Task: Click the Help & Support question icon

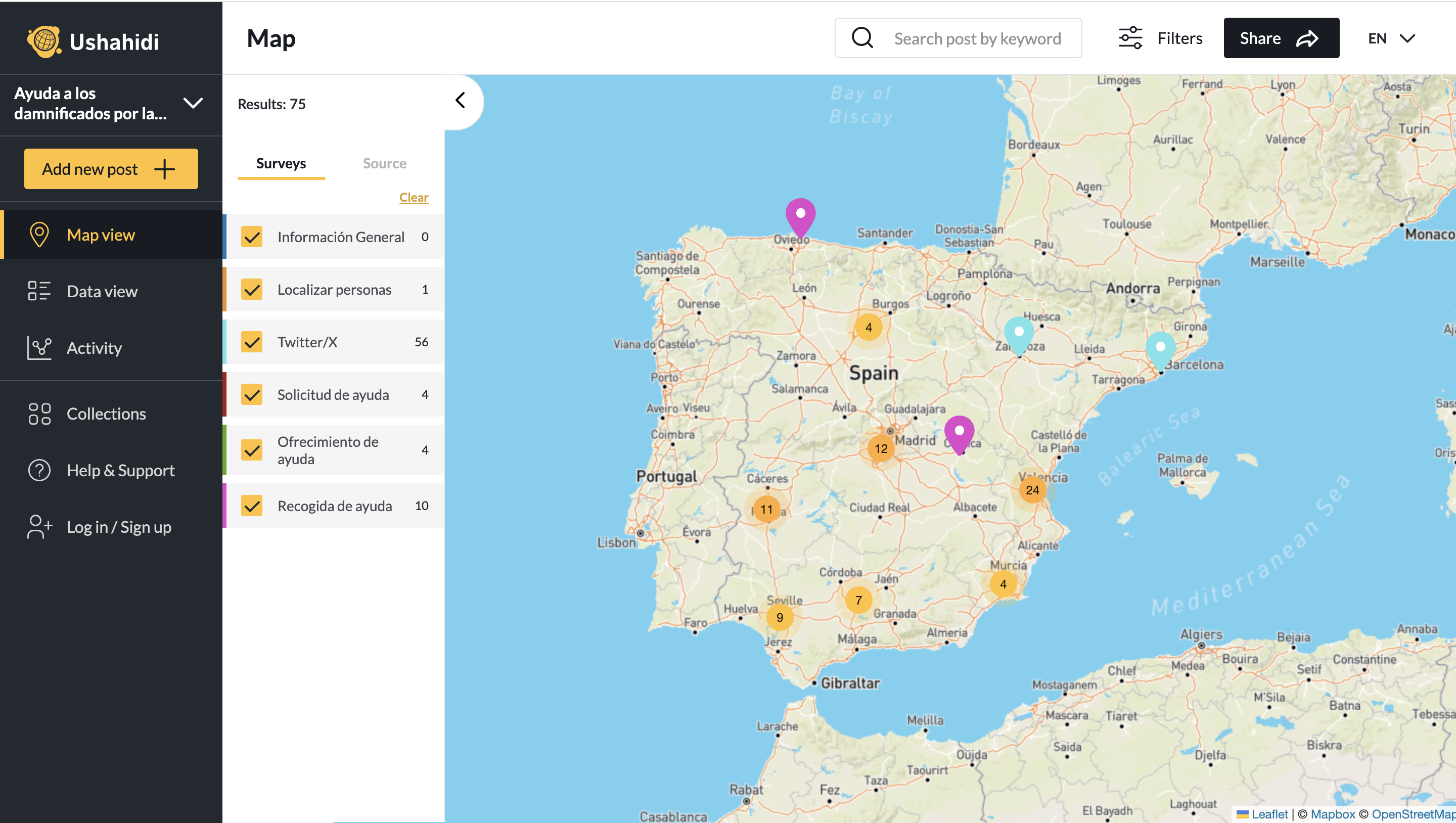Action: tap(39, 470)
